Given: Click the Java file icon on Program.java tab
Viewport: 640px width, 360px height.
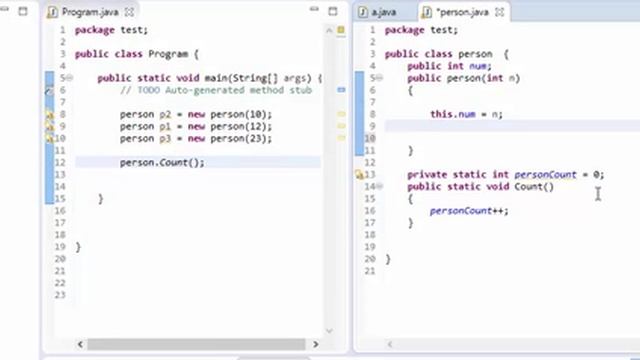Looking at the screenshot, I should (x=52, y=12).
